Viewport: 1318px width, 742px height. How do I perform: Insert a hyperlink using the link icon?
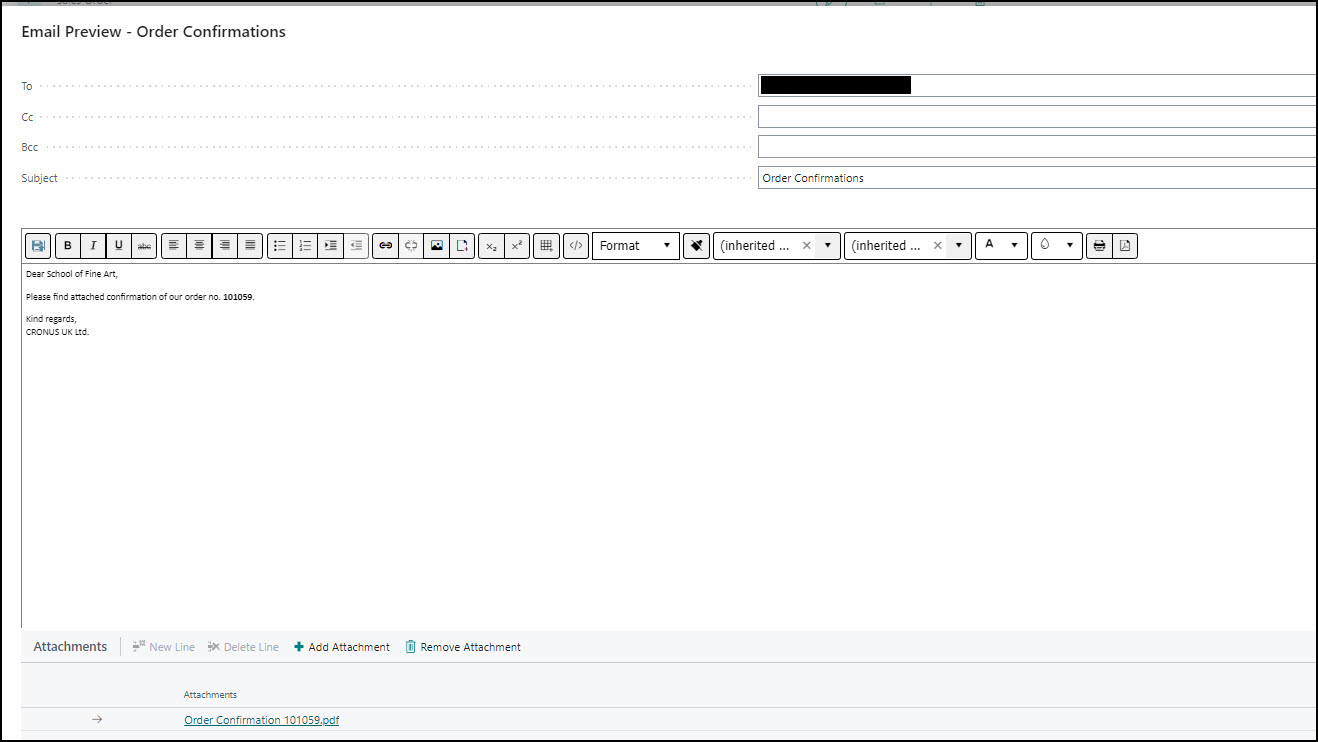pos(385,246)
